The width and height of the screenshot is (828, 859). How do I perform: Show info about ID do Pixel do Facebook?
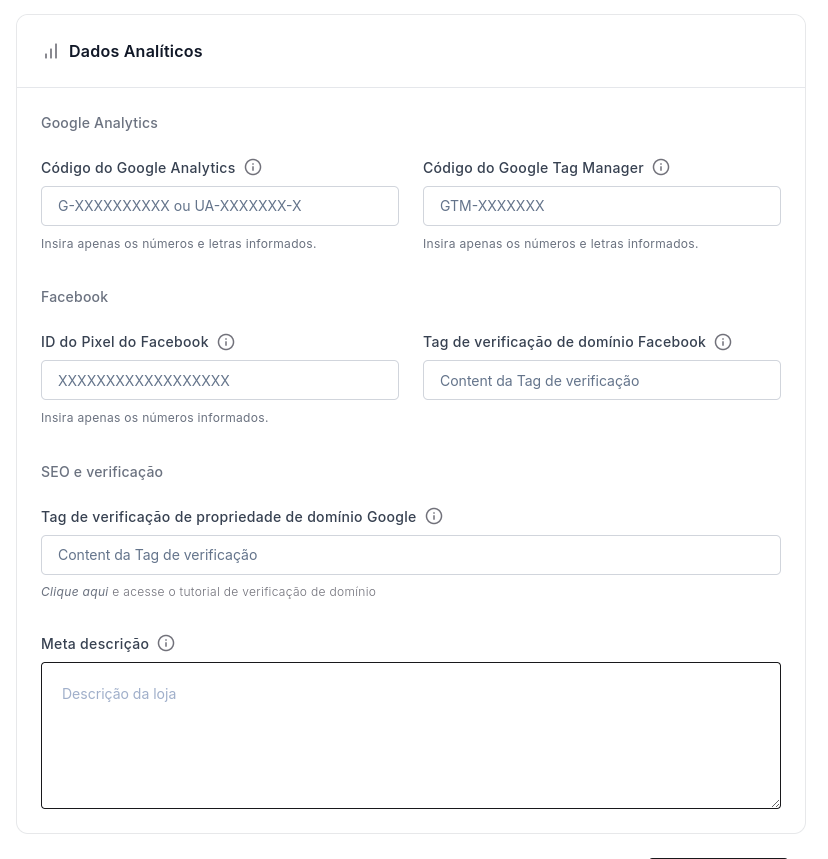coord(226,342)
